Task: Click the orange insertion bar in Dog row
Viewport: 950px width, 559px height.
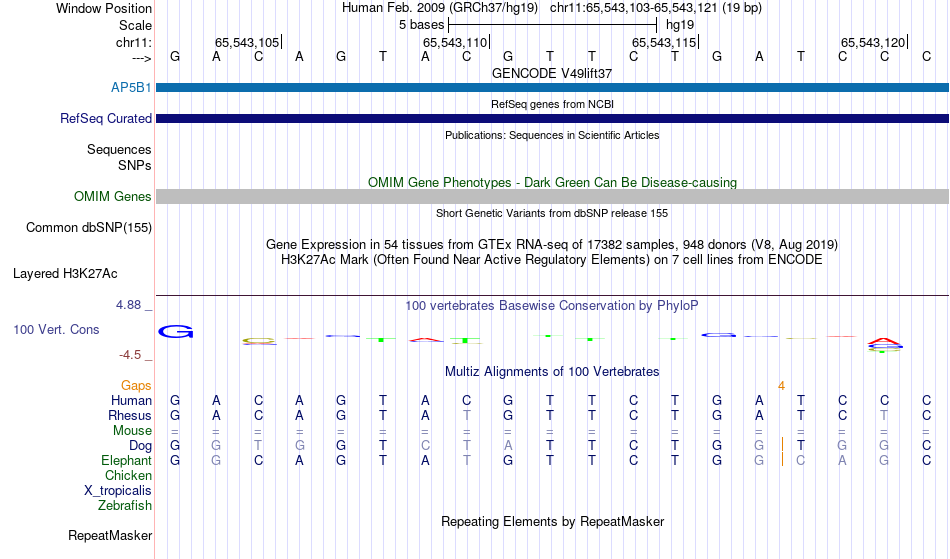Action: [782, 446]
